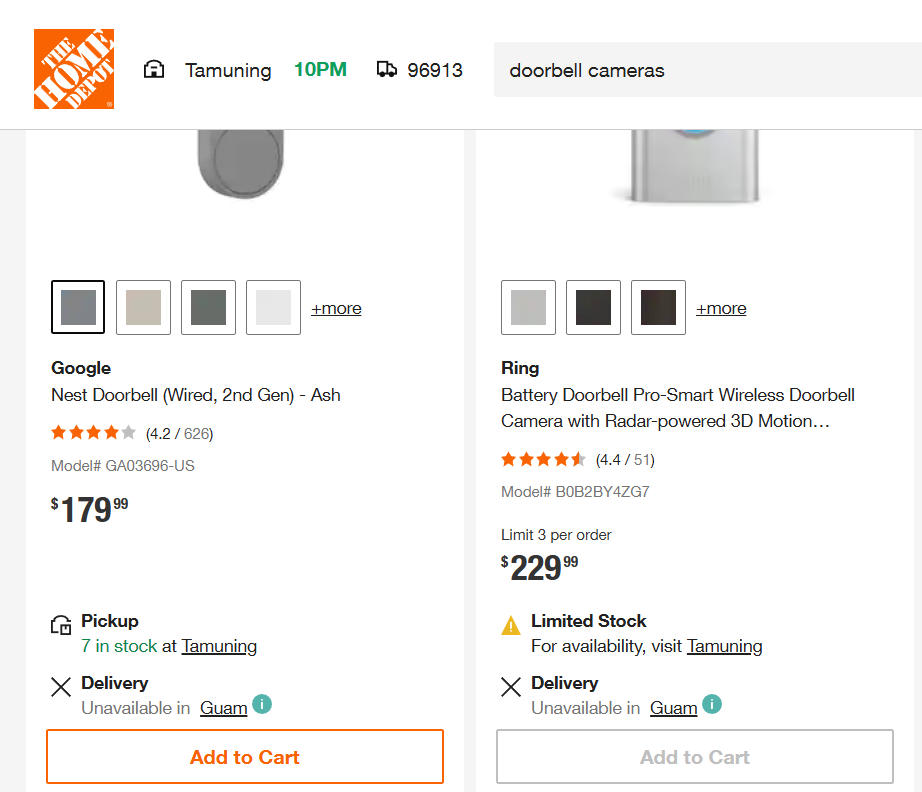Select the dark green Nest color swatch
Screen dimensions: 922x792
click(209, 308)
